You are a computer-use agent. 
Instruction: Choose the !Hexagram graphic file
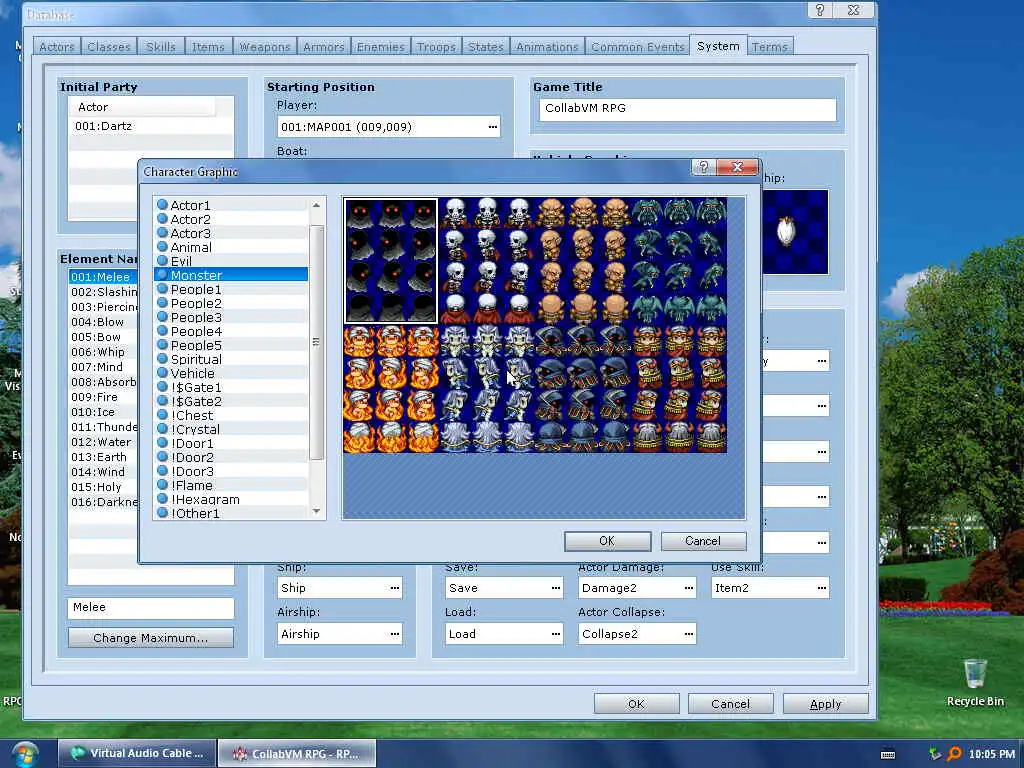(231, 500)
